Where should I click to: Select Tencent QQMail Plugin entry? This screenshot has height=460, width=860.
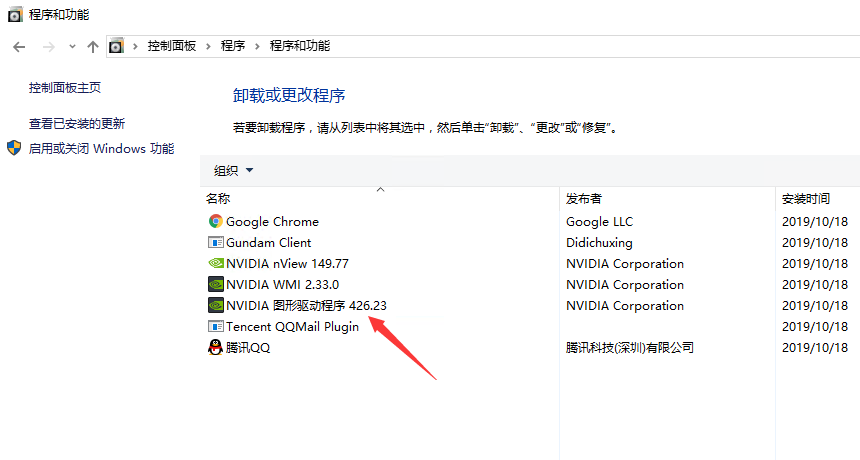point(292,327)
